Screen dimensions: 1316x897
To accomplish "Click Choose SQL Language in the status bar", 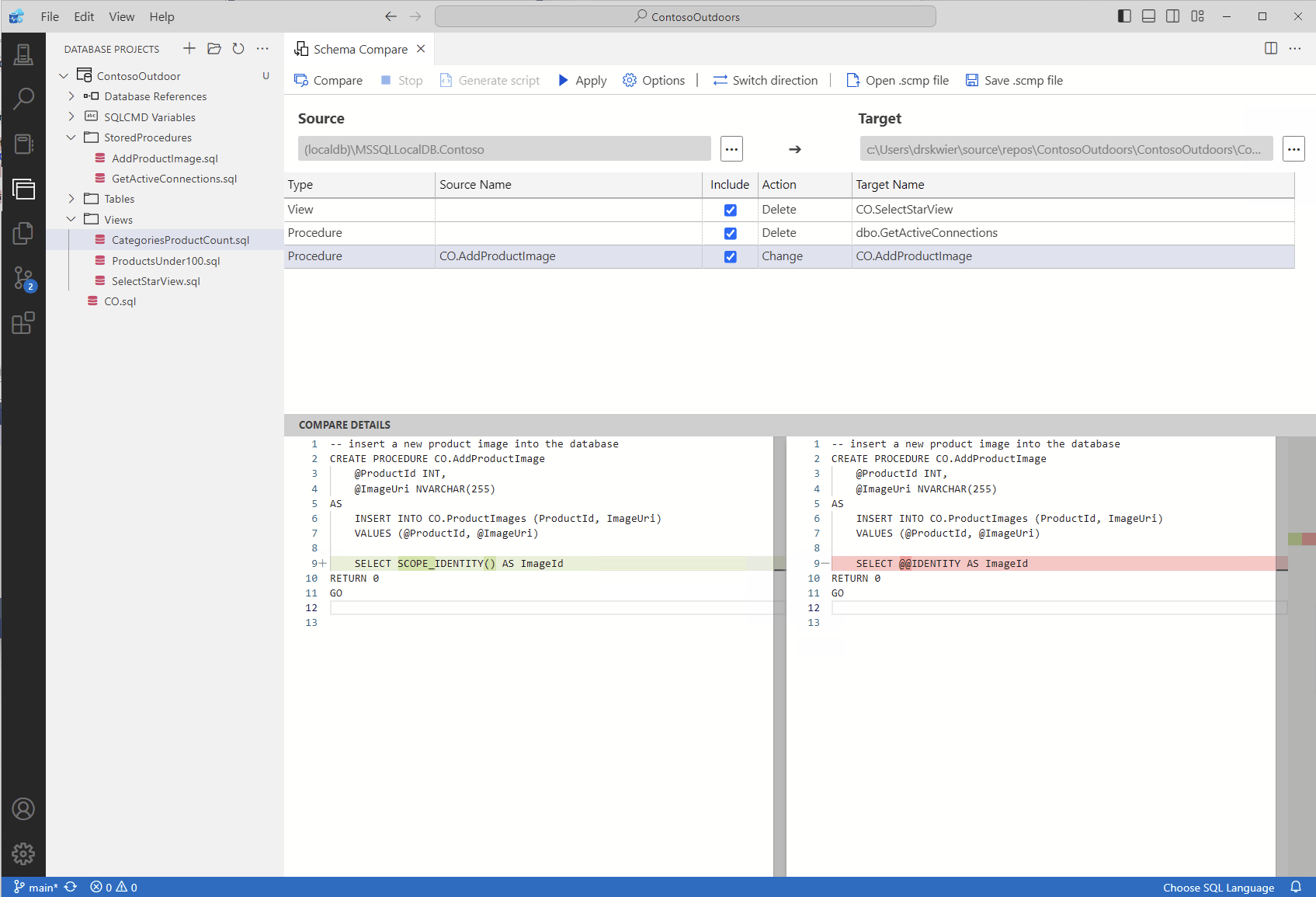I will coord(1217,887).
